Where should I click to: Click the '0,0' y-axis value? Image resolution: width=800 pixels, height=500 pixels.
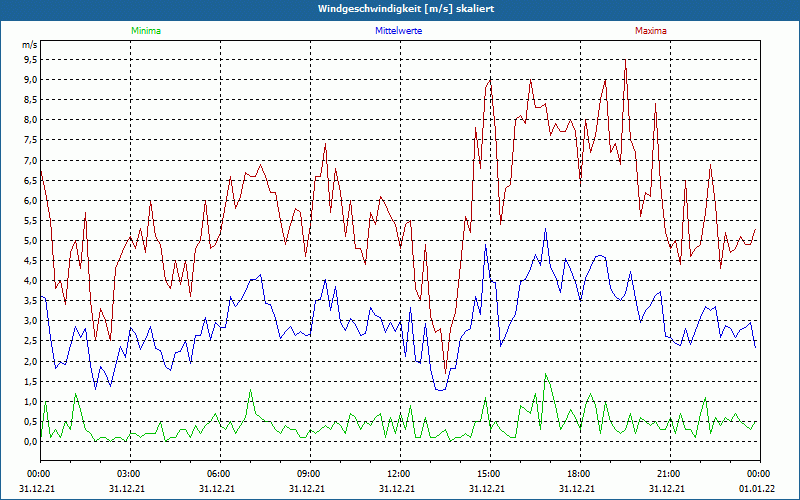coord(31,442)
